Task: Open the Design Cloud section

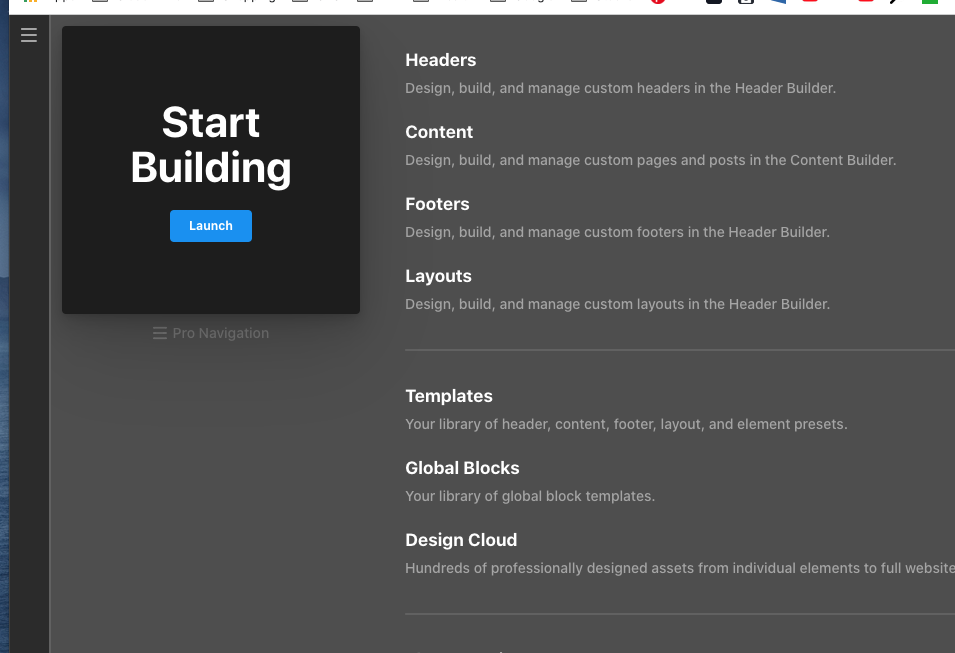Action: pyautogui.click(x=461, y=540)
